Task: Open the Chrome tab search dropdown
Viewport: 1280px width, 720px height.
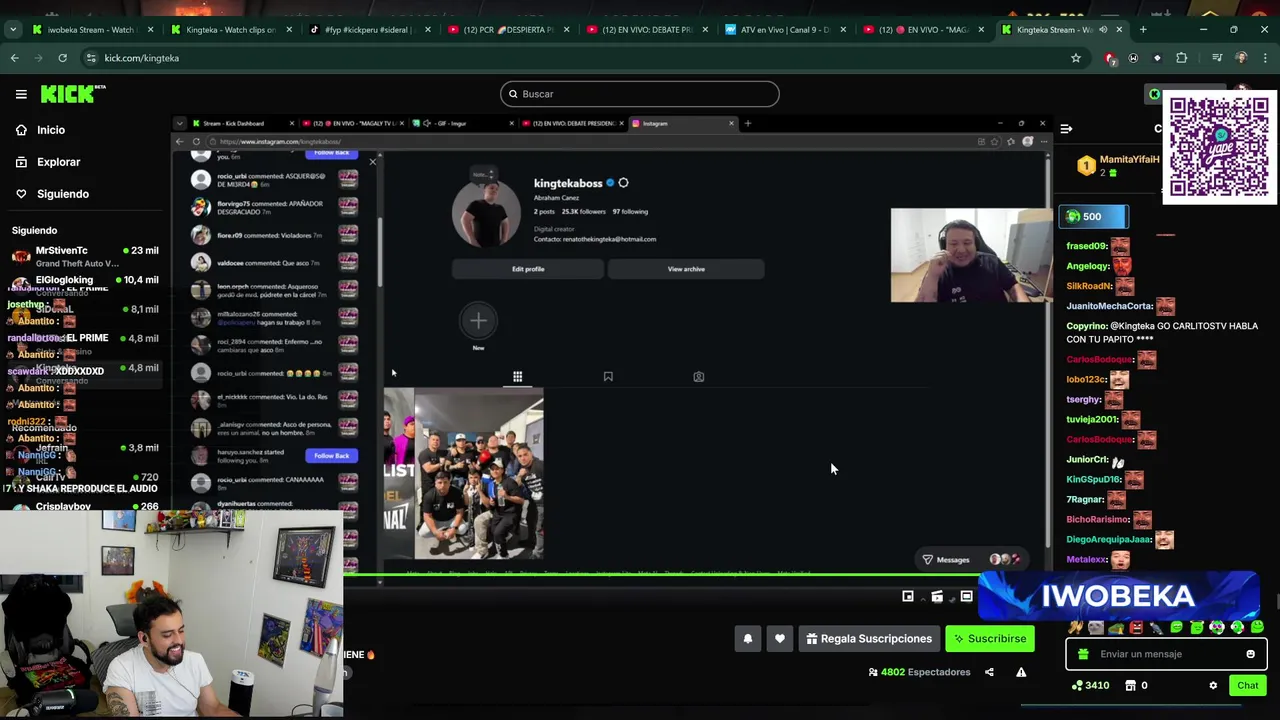Action: click(x=13, y=30)
